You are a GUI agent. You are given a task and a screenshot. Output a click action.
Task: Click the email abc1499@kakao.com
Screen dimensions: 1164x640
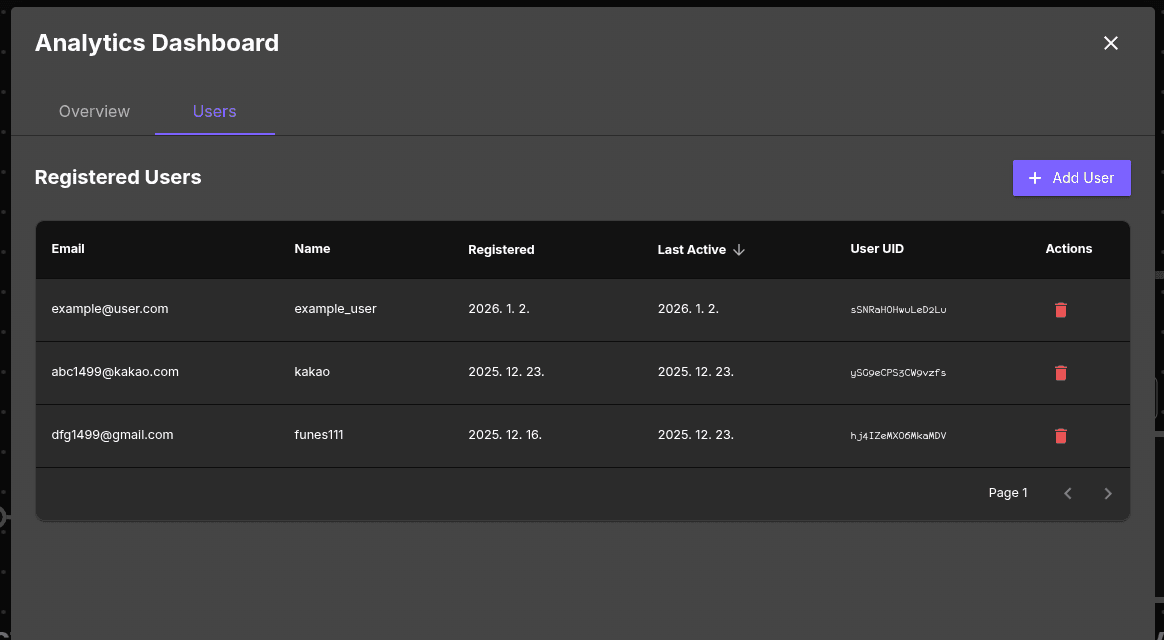pyautogui.click(x=117, y=371)
